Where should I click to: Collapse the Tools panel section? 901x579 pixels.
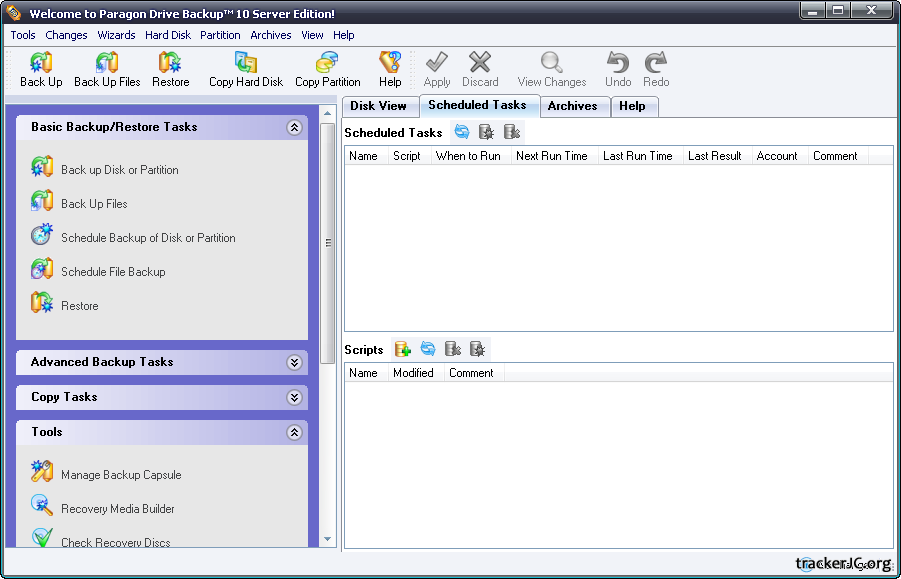click(x=294, y=433)
